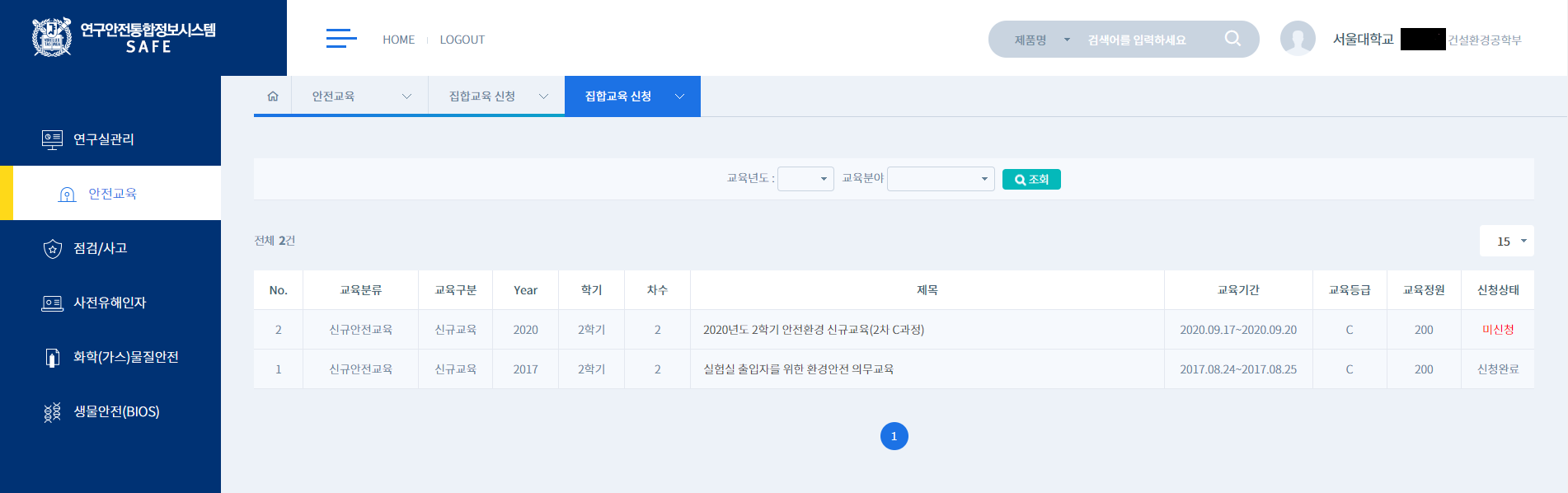
Task: Open the 교육년도 year dropdown
Action: pyautogui.click(x=805, y=179)
